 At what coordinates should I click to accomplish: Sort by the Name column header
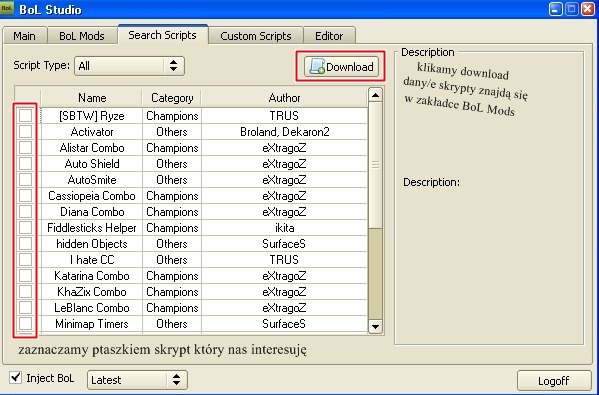(92, 98)
